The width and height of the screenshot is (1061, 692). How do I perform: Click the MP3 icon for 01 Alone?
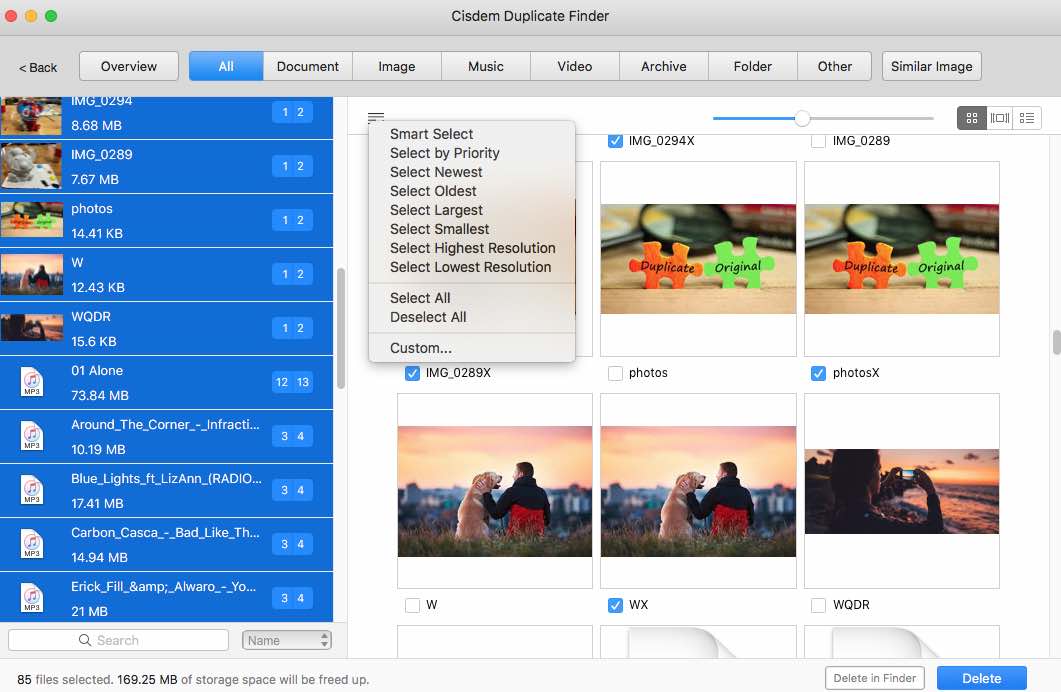tap(32, 382)
